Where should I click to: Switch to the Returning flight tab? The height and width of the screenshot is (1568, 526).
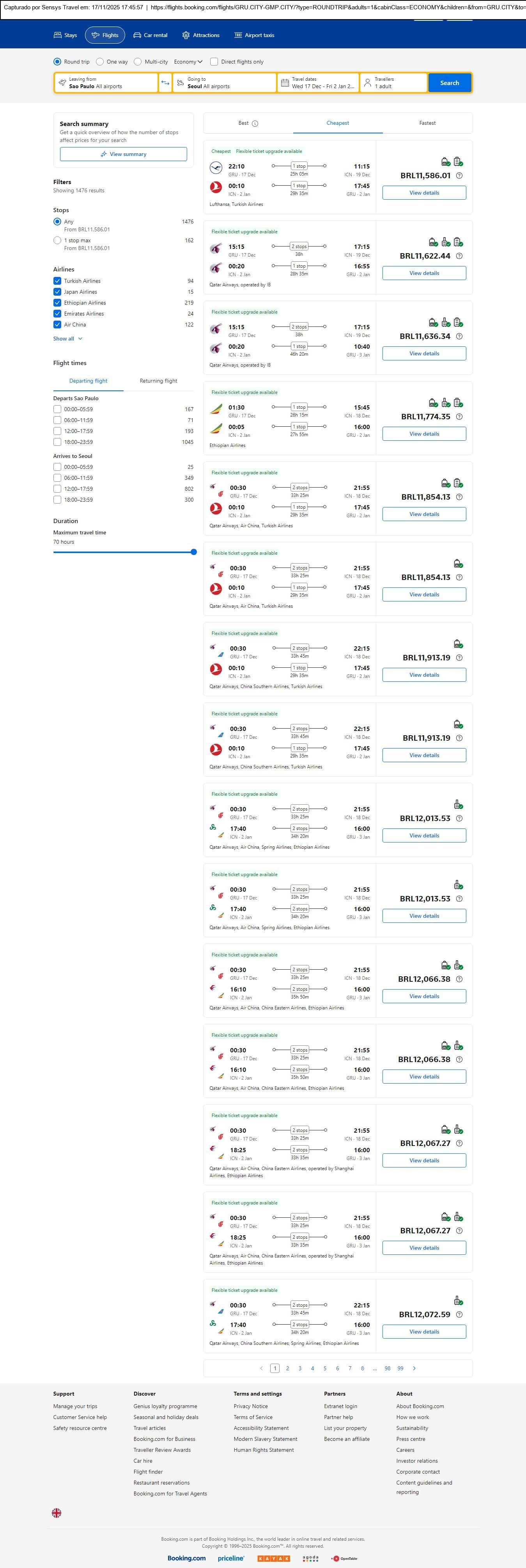coord(158,381)
